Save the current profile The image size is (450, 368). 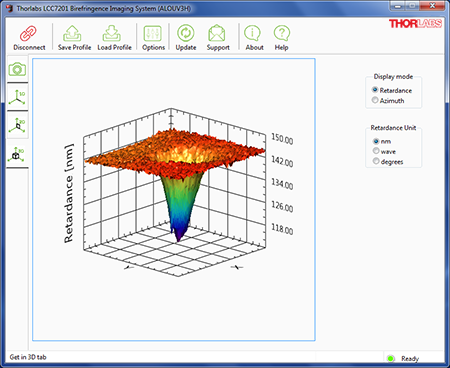tap(74, 38)
